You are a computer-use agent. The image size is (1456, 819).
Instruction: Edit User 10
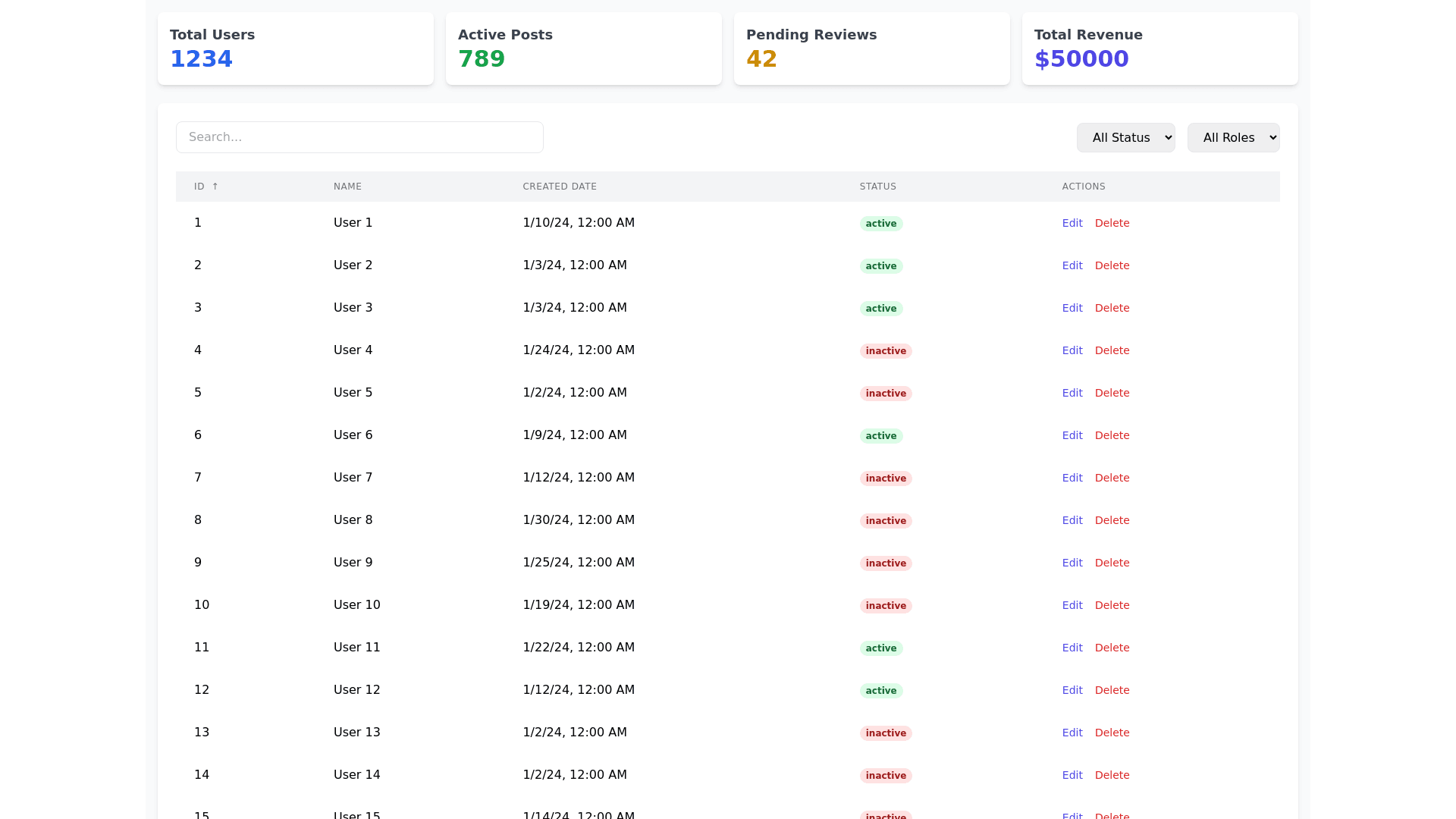click(x=1072, y=605)
